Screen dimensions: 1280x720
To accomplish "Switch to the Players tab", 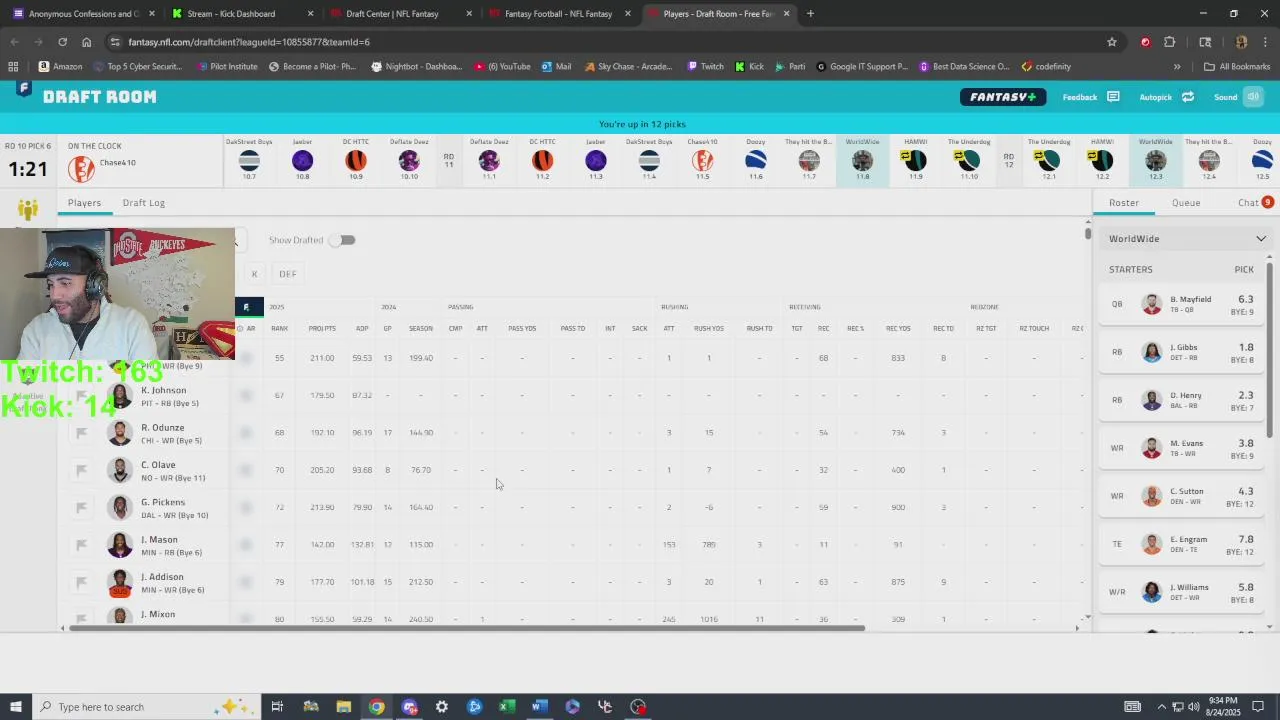I will click(x=84, y=203).
